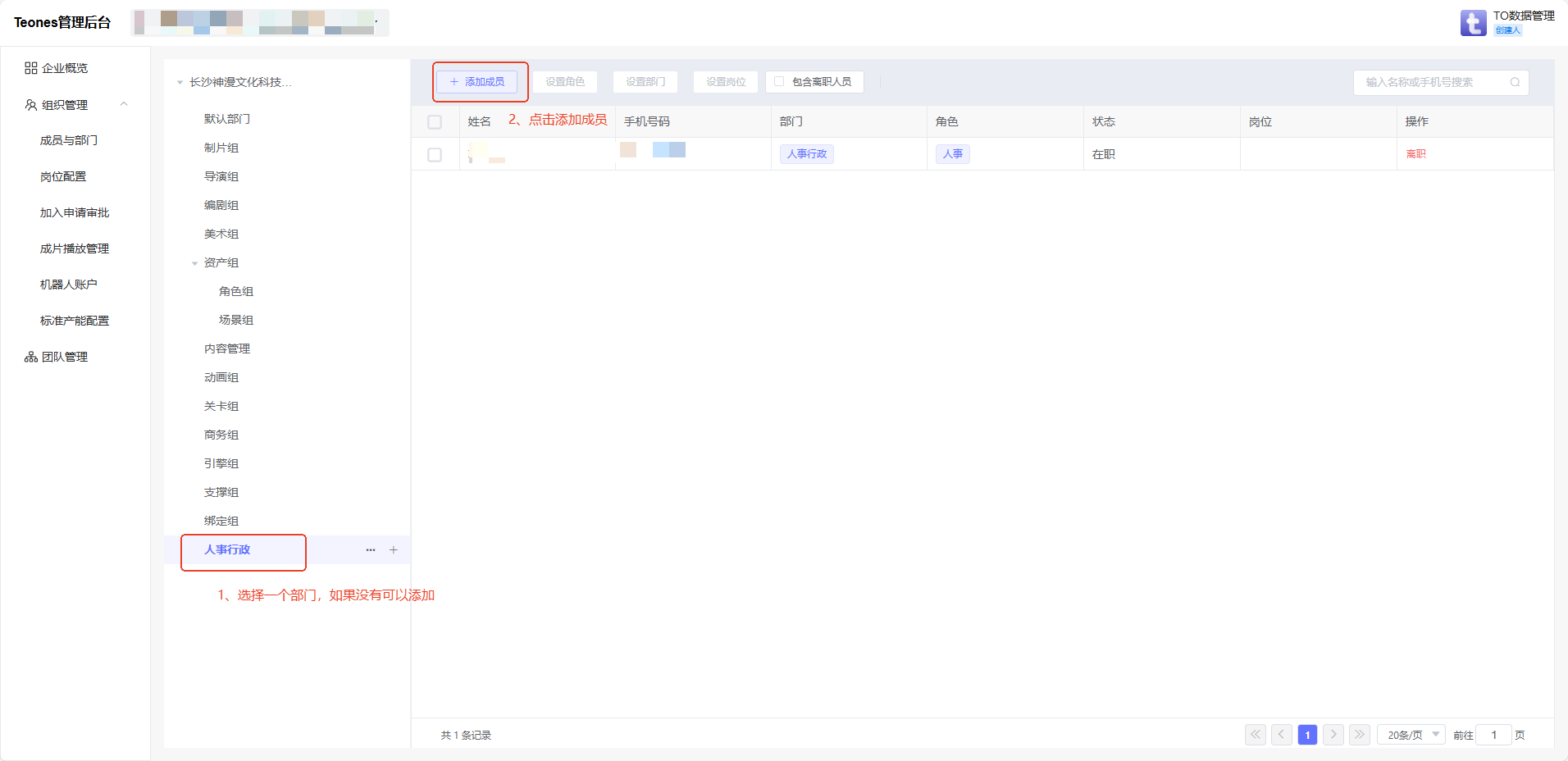Collapse the 组织管理 sidebar menu
1568x761 pixels.
[x=124, y=104]
